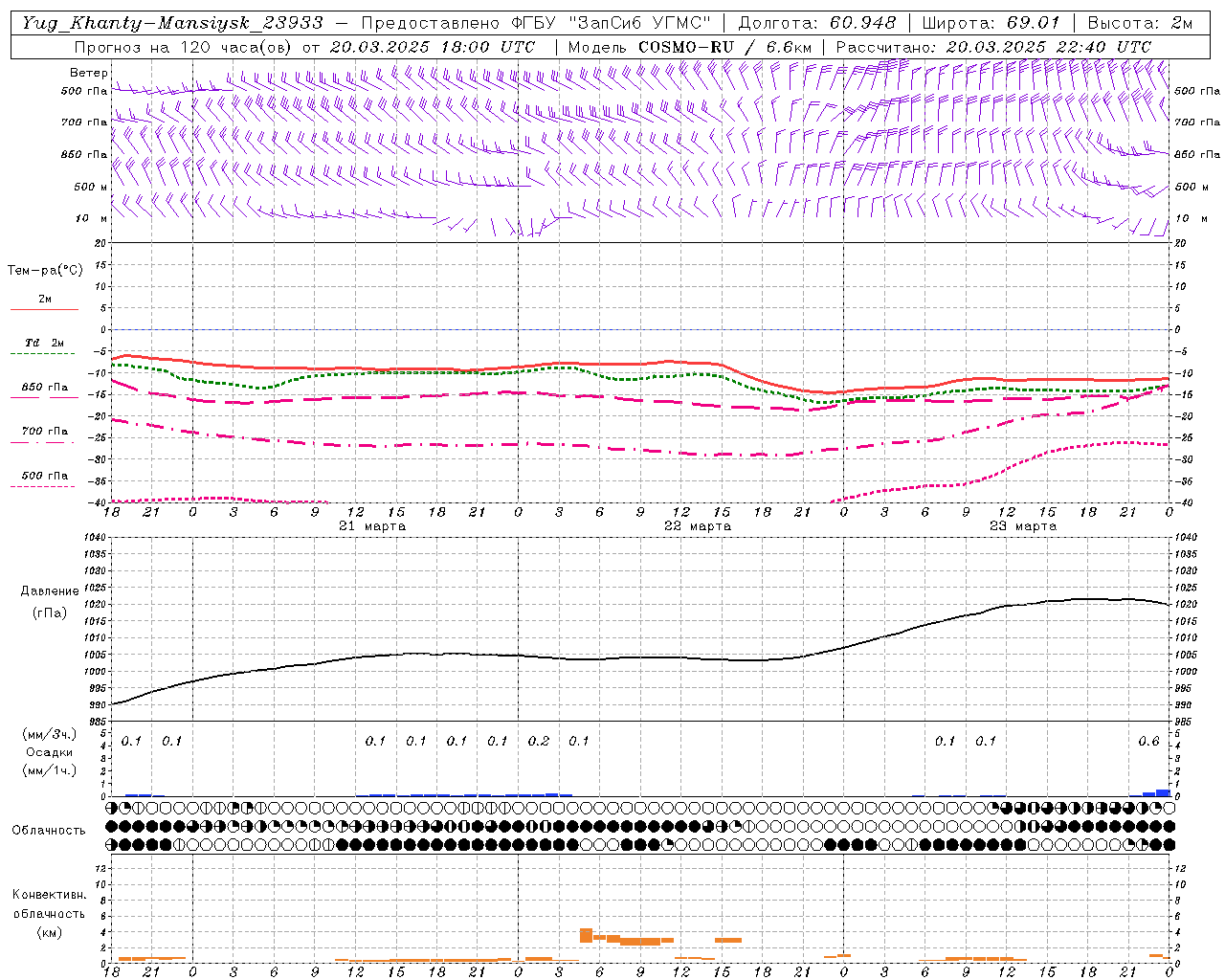
Task: Click the Широта: 69.01 value
Action: click(991, 23)
